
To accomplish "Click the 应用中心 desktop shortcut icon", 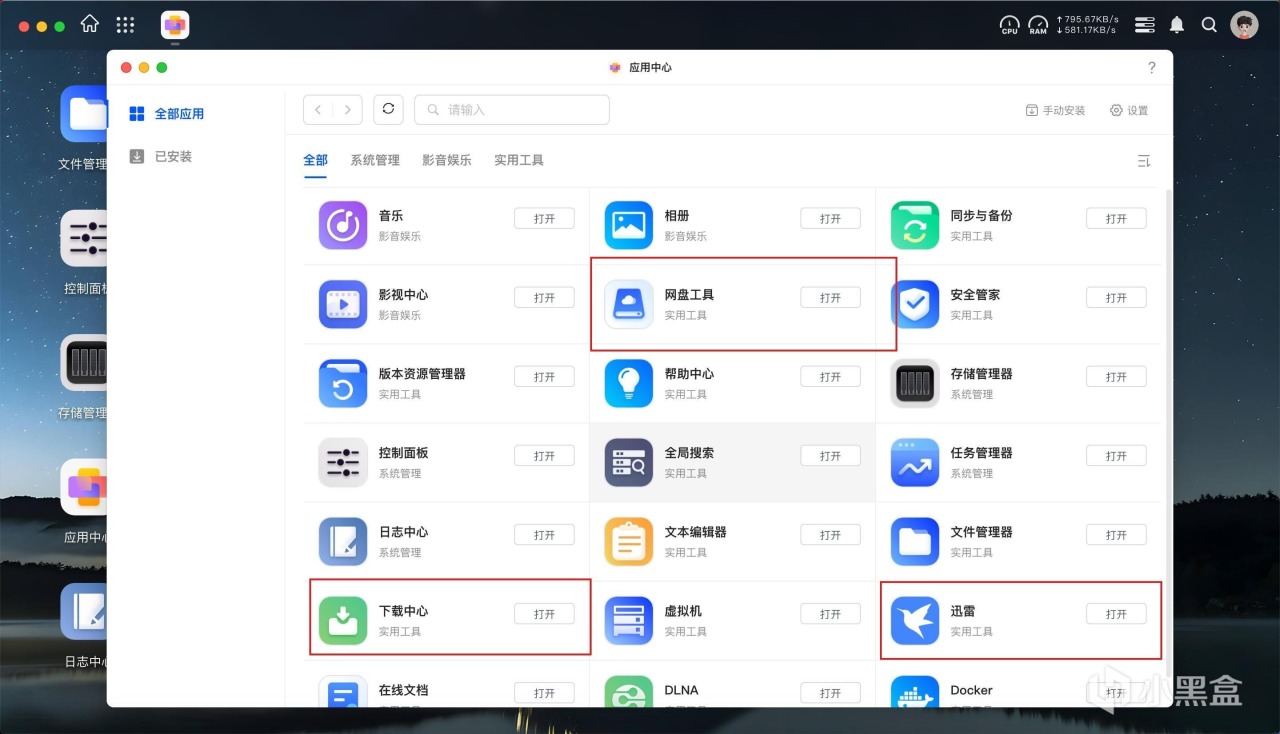I will (x=84, y=488).
